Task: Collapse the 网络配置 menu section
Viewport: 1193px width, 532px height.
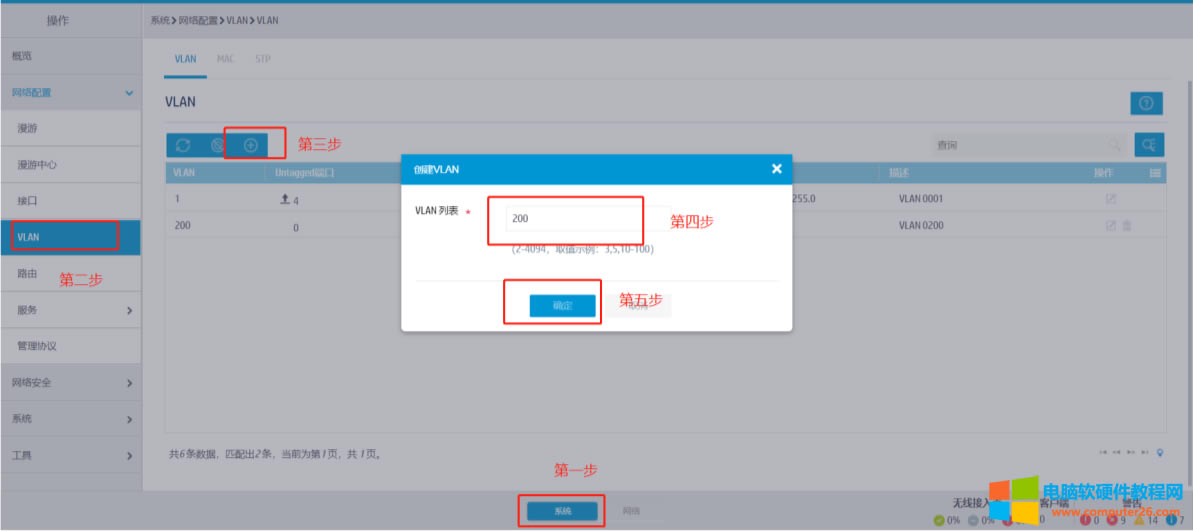Action: (129, 93)
